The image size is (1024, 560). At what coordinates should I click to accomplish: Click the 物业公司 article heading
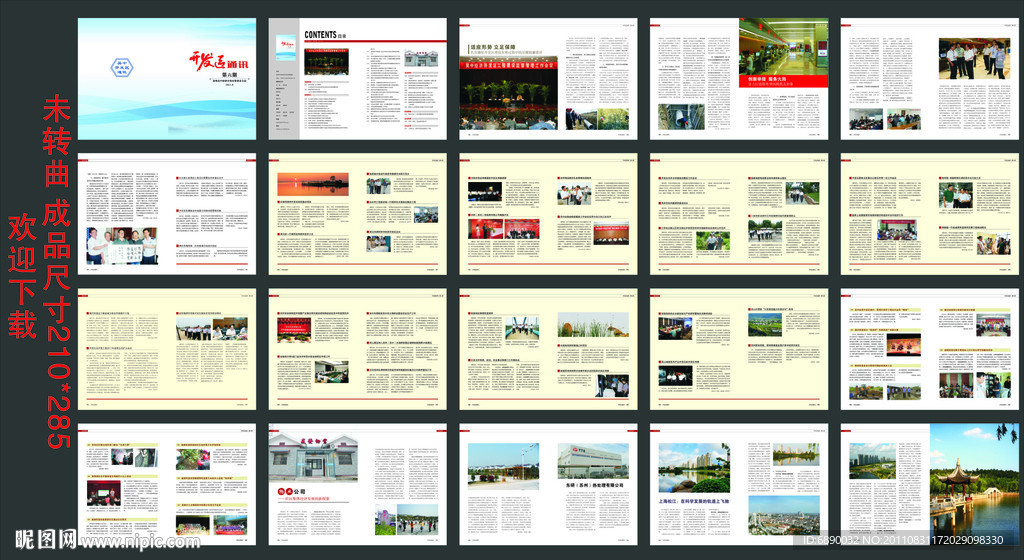click(292, 491)
